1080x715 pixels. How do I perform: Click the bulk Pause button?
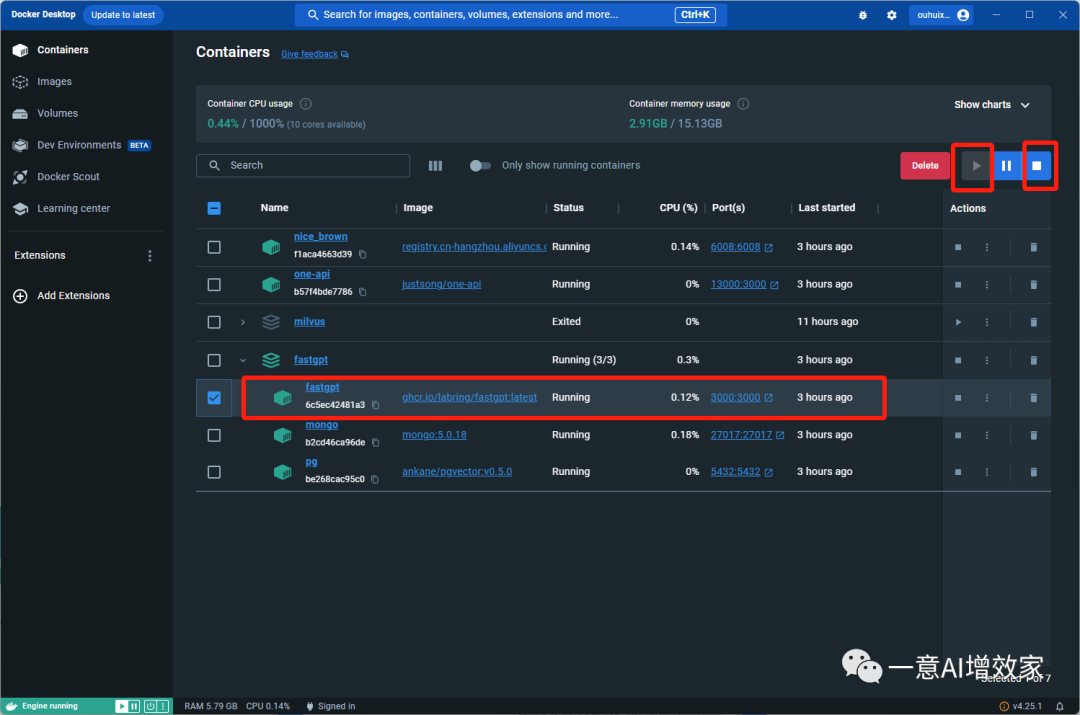pos(1006,165)
